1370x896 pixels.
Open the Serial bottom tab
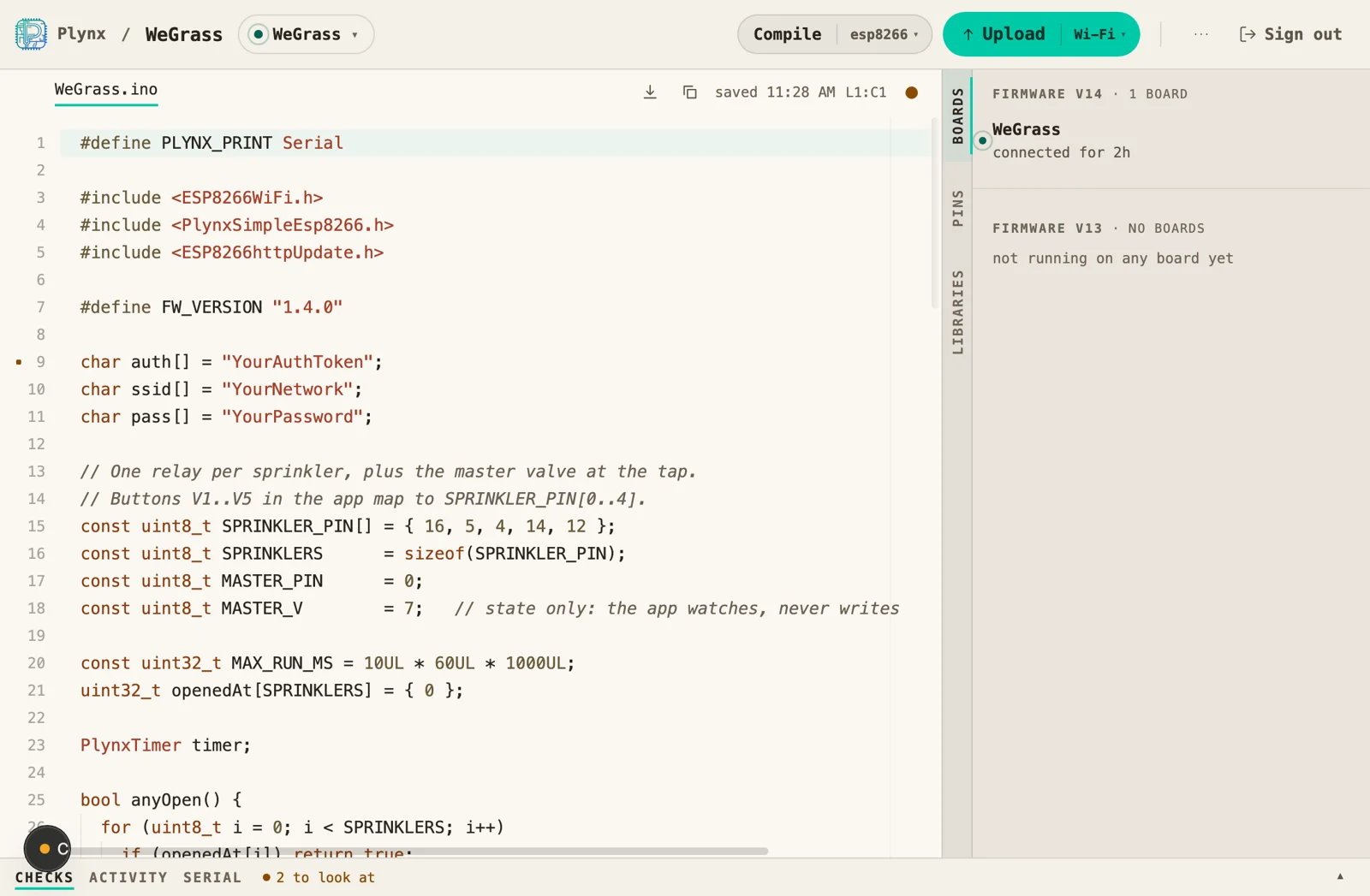pyautogui.click(x=212, y=877)
